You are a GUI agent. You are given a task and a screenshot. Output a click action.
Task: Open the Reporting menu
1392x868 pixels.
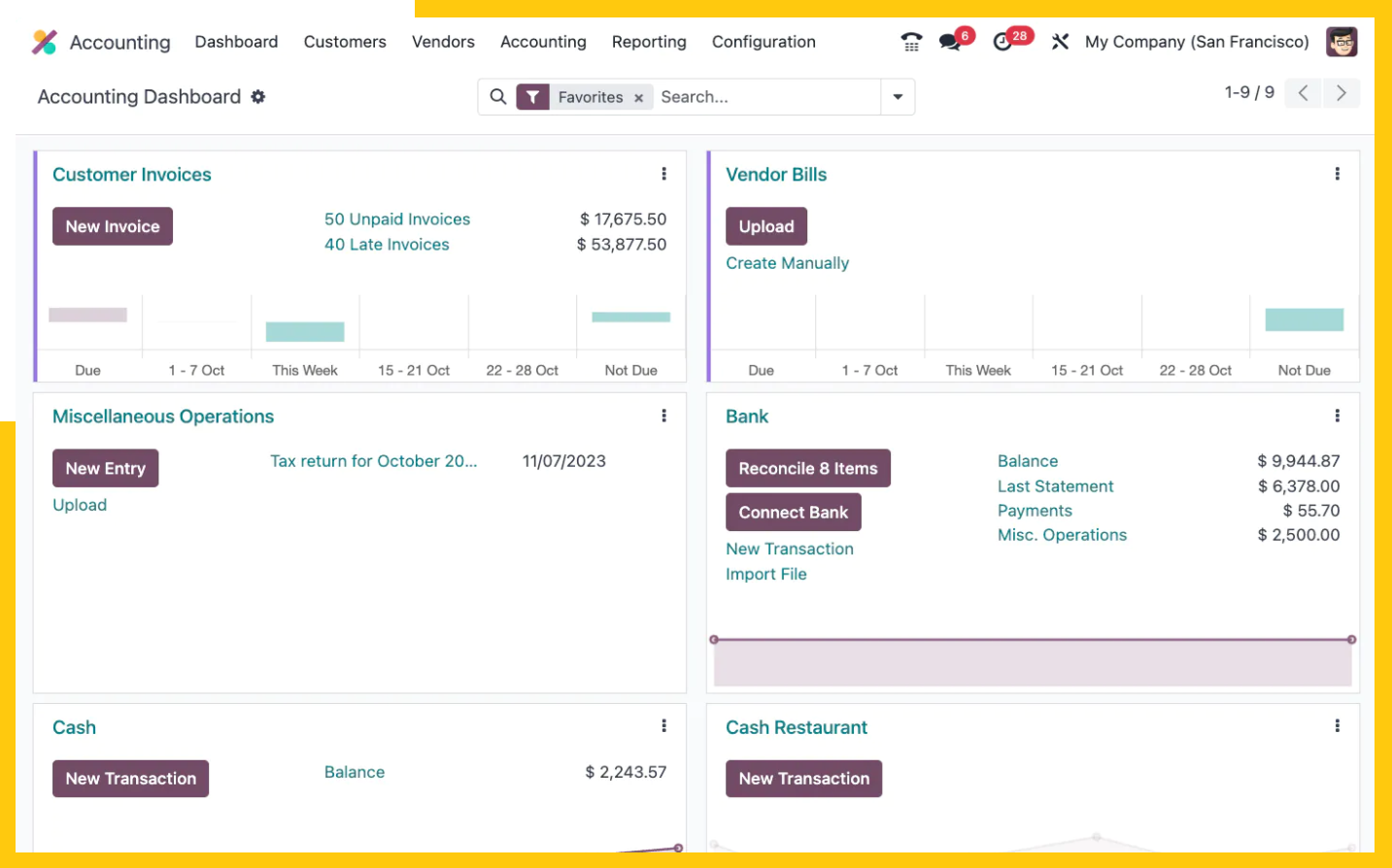[x=649, y=42]
